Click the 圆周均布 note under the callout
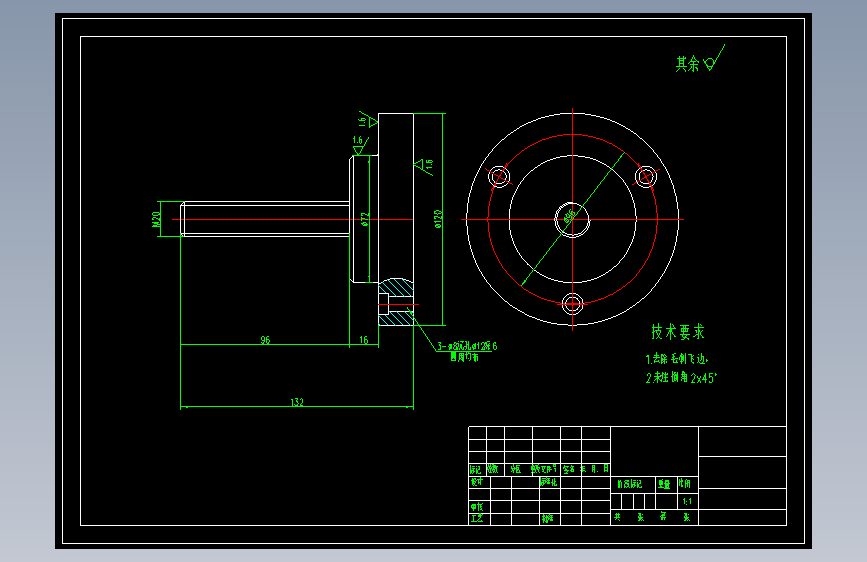 coord(464,357)
